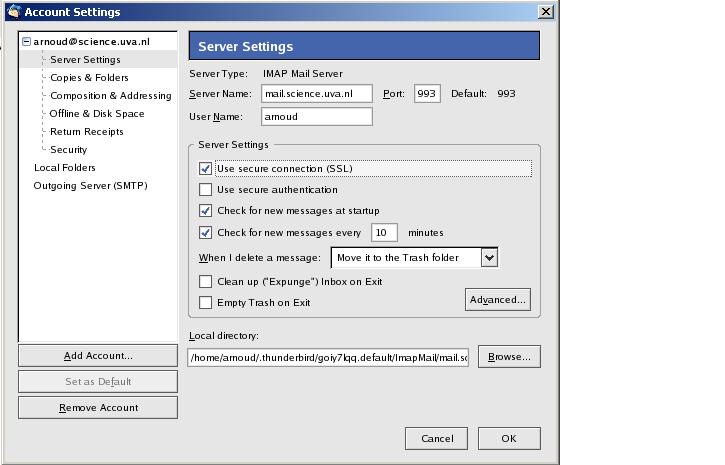Open Composition & Addressing settings

[x=110, y=96]
